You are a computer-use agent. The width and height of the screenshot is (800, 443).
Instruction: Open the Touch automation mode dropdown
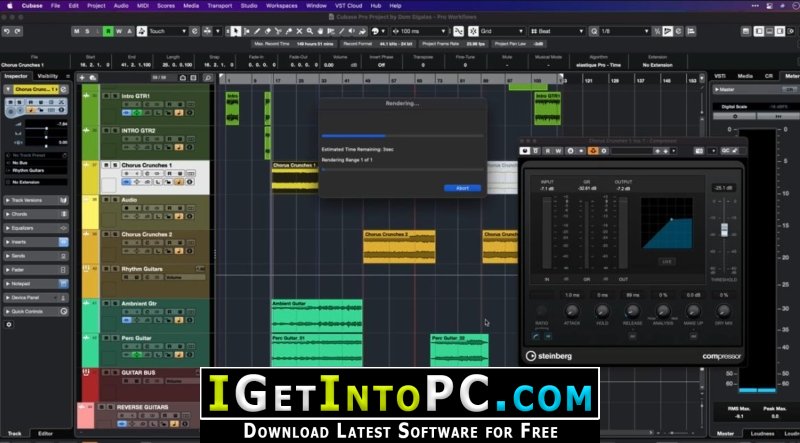tap(167, 31)
